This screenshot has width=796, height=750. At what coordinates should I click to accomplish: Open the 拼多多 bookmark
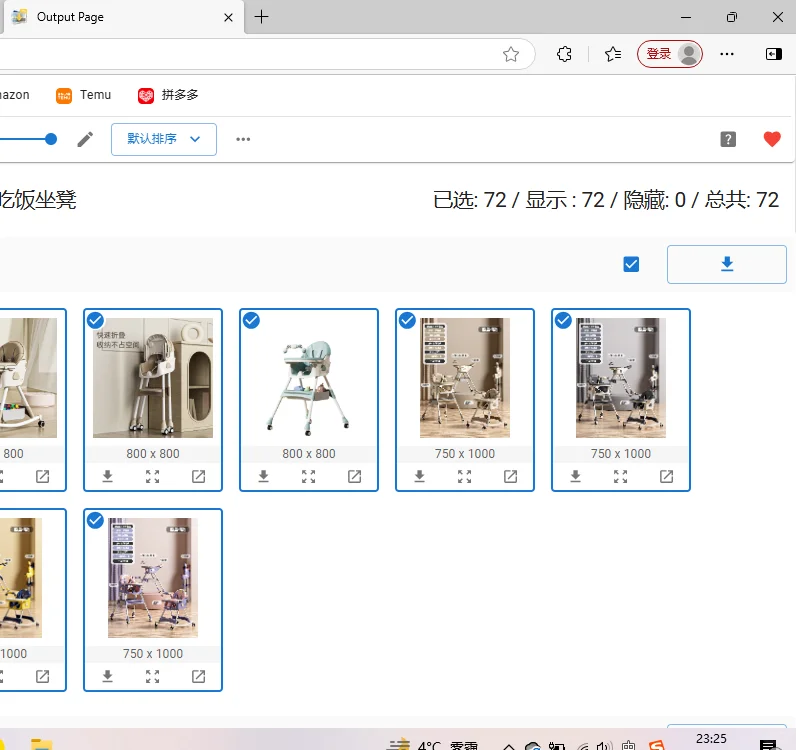point(168,95)
